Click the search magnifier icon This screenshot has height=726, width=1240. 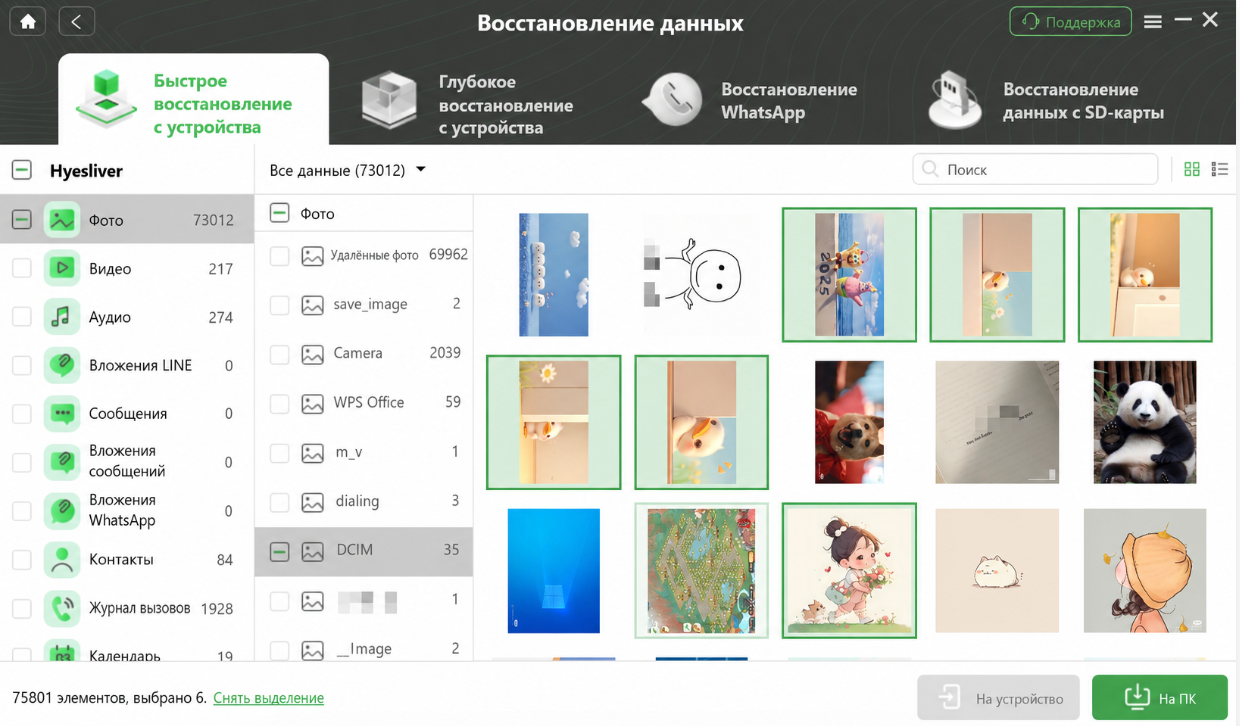[x=930, y=169]
